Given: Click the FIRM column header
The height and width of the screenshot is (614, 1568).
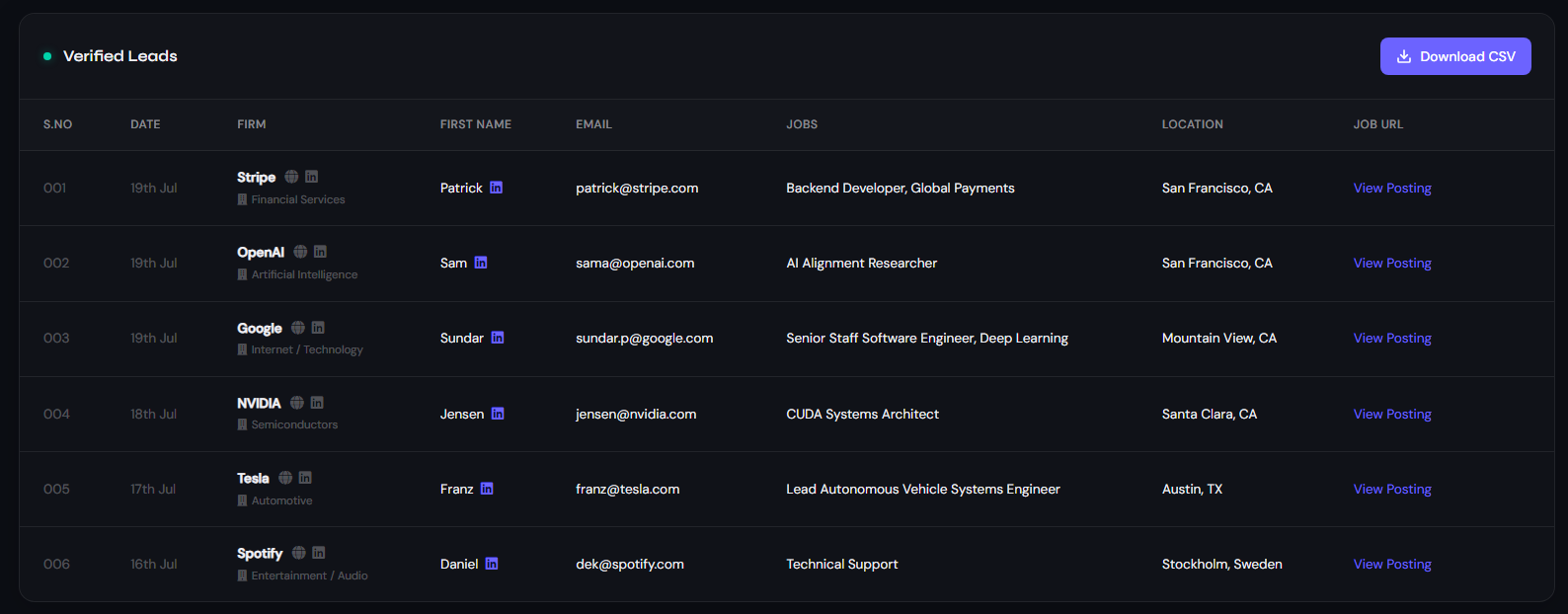Looking at the screenshot, I should (252, 124).
